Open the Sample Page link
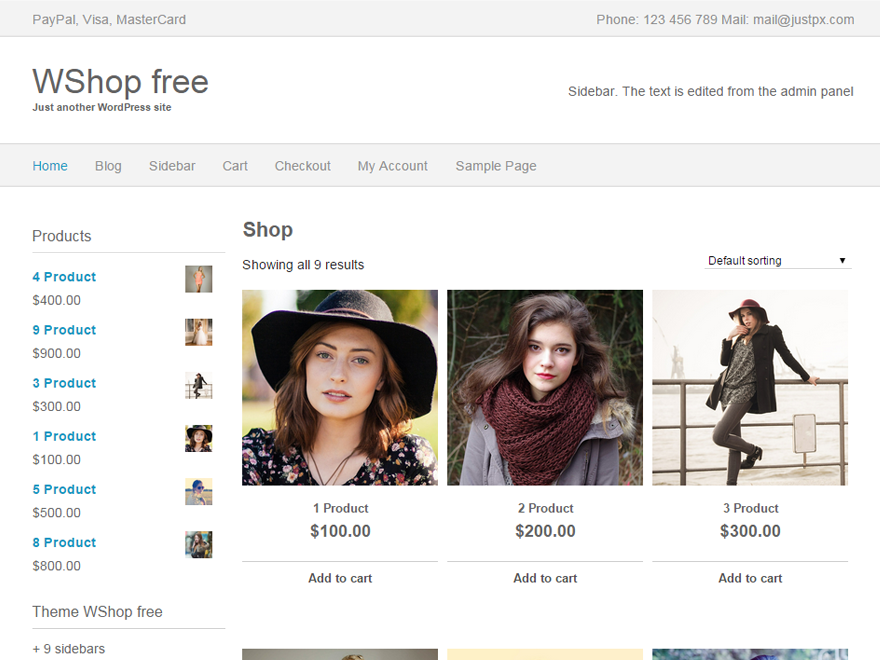 click(x=495, y=166)
